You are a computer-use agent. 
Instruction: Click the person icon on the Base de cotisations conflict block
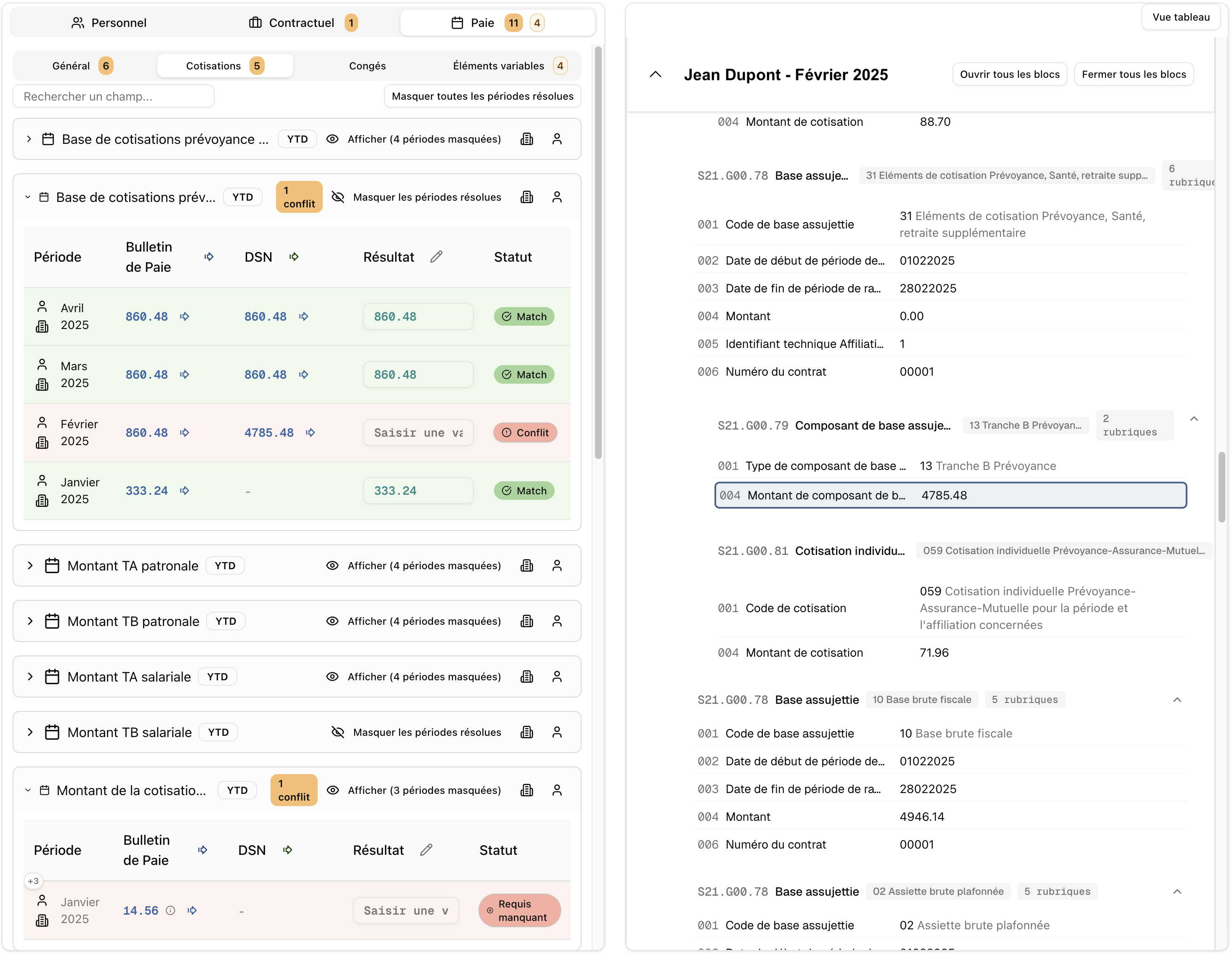pos(558,197)
